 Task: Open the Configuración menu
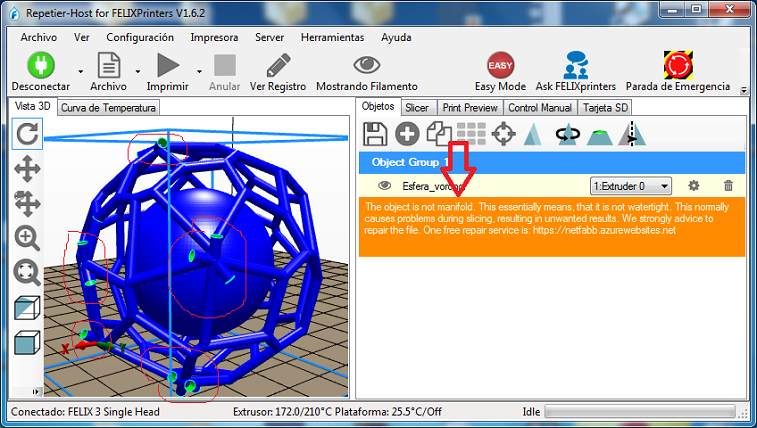tap(140, 37)
